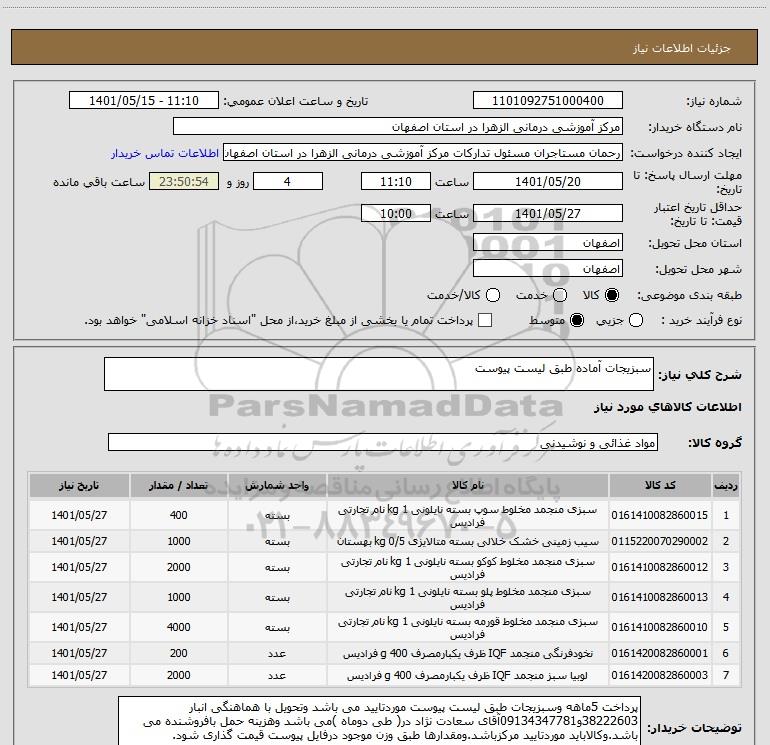Click the گروه کالا field
The image size is (770, 745).
pyautogui.click(x=383, y=442)
